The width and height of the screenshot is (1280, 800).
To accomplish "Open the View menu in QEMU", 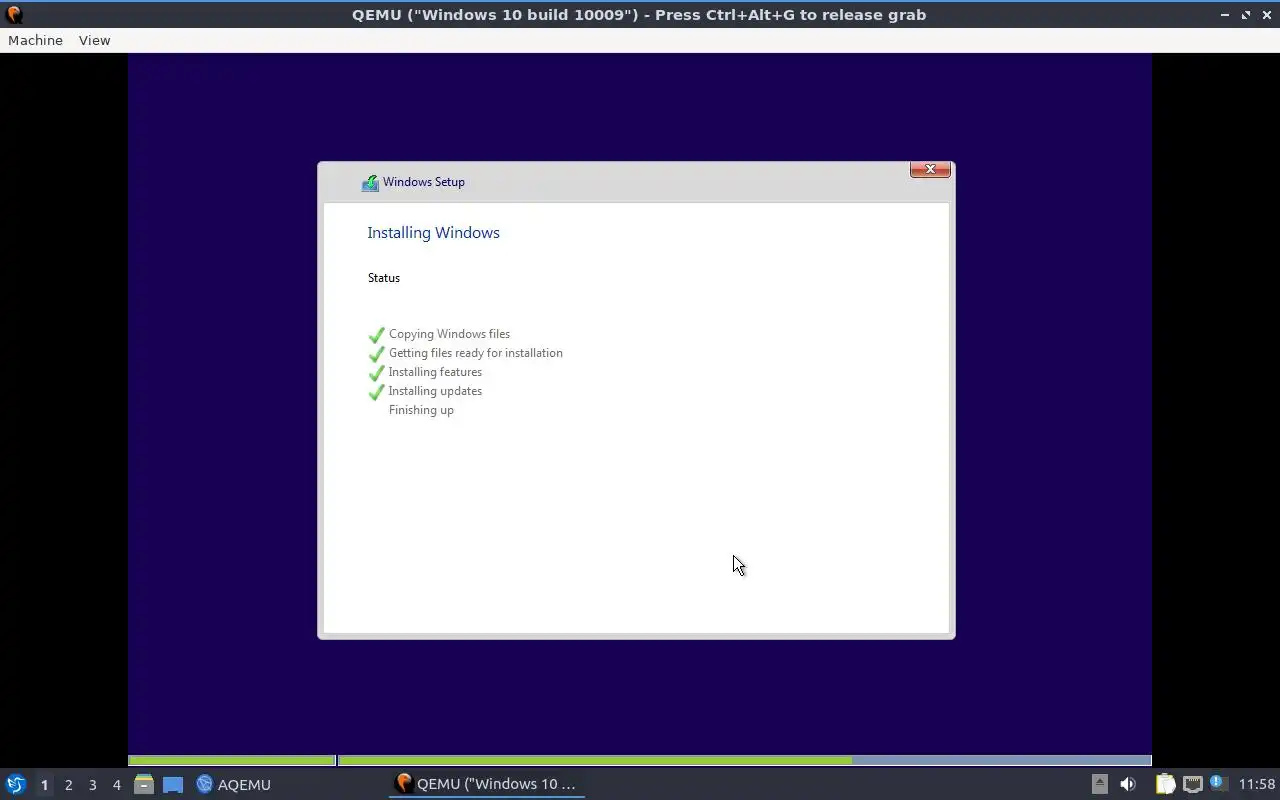I will (x=94, y=40).
